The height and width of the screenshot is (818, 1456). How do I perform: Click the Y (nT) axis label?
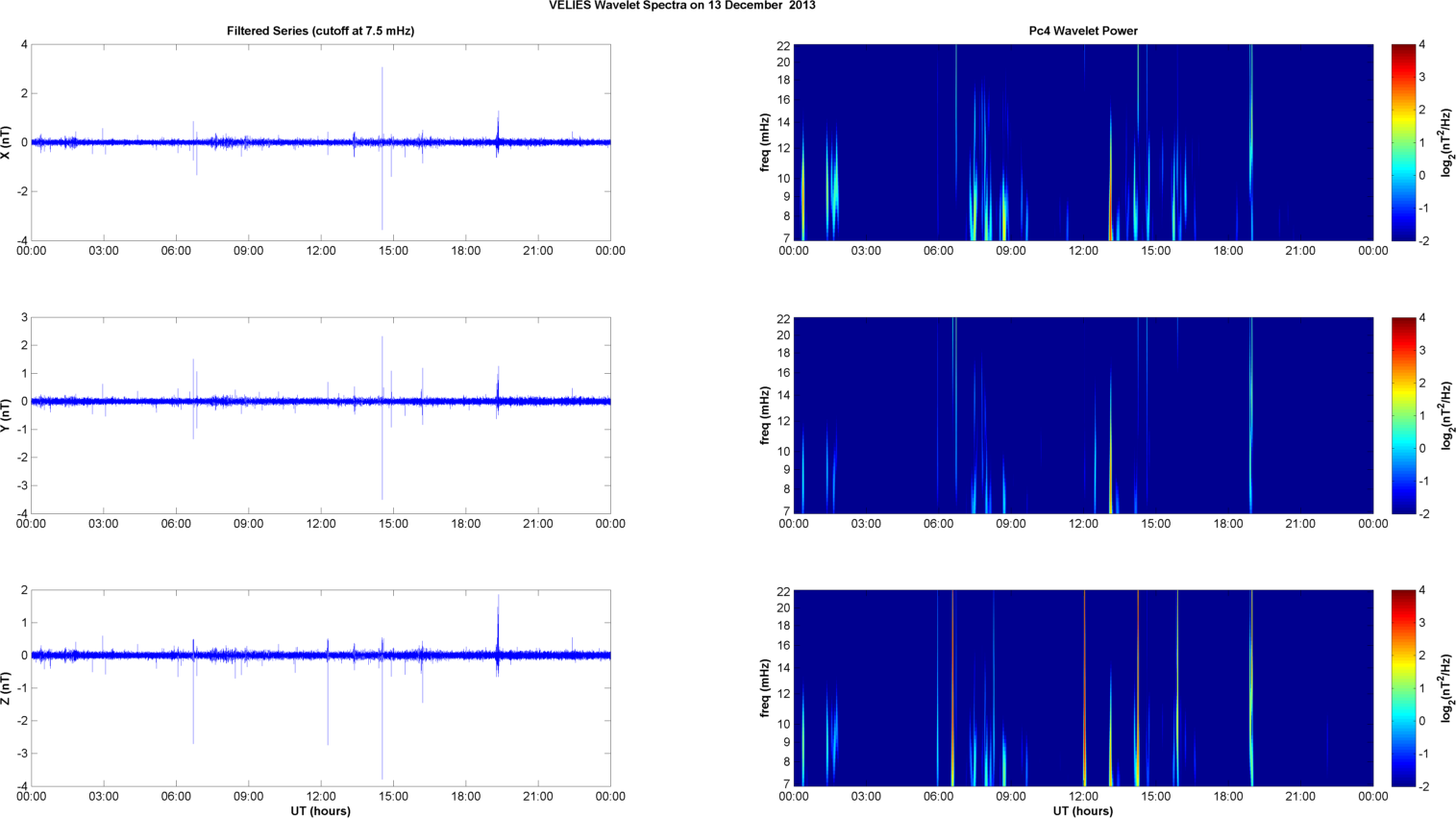pos(7,415)
